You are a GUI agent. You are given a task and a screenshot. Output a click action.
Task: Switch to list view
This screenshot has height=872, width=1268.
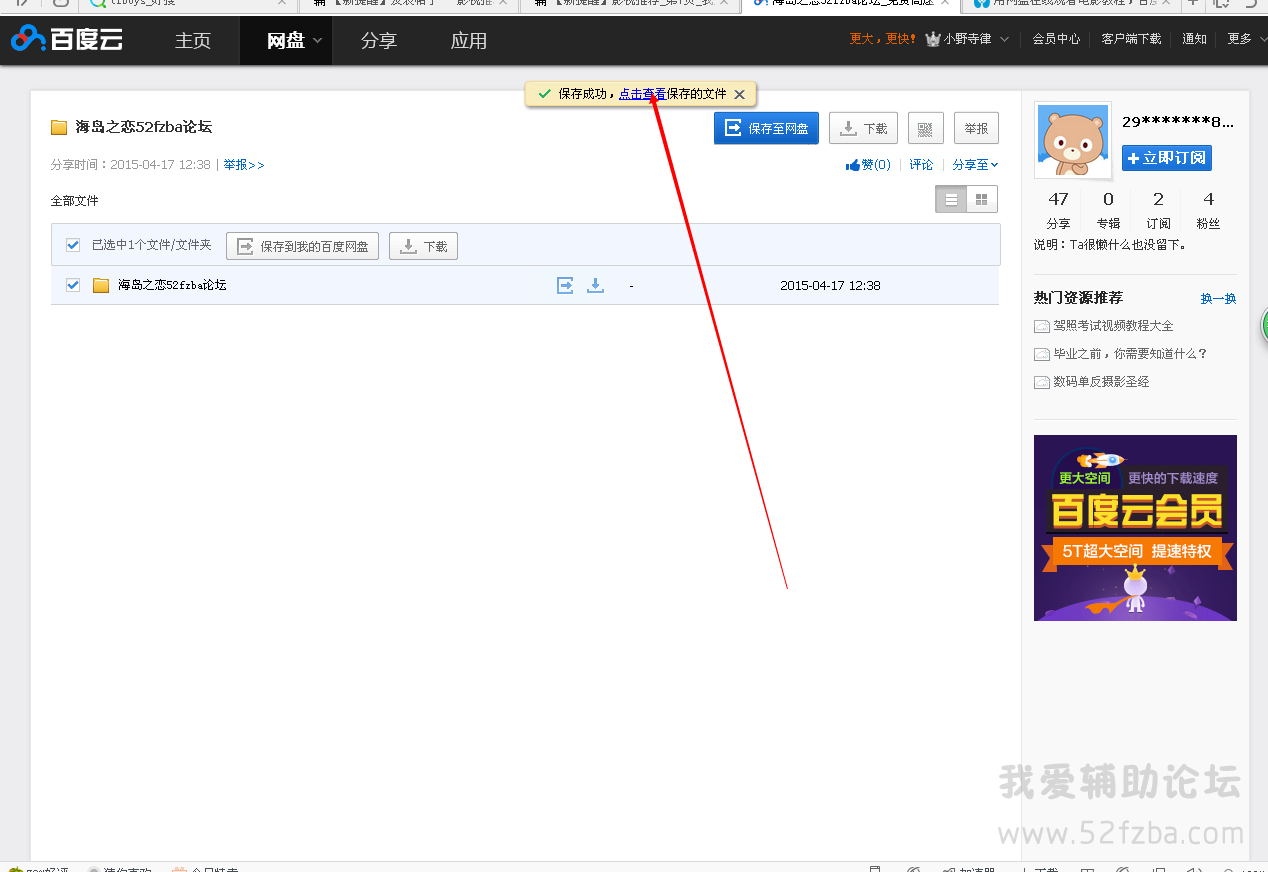coord(951,199)
